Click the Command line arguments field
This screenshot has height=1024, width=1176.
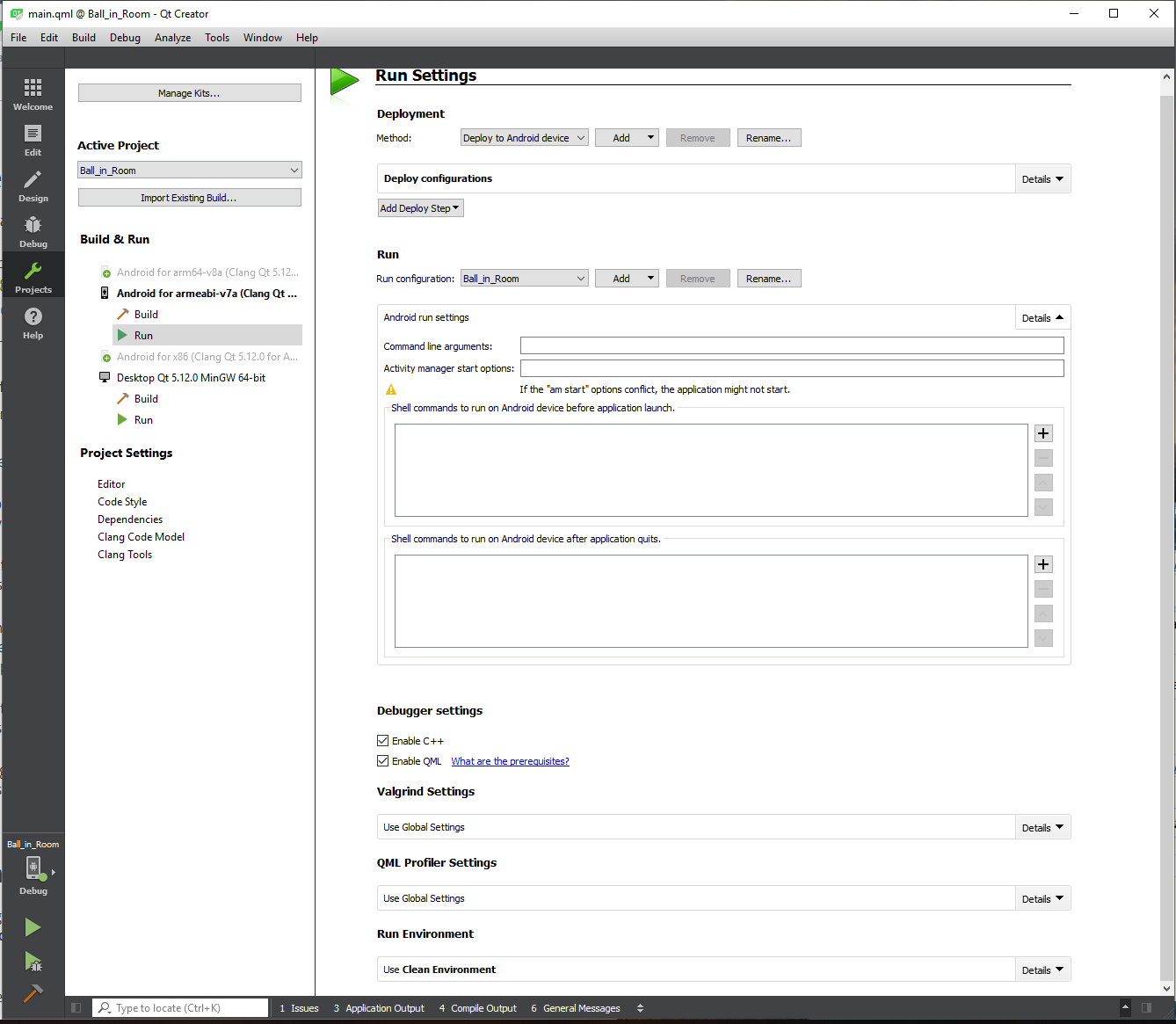pyautogui.click(x=791, y=346)
